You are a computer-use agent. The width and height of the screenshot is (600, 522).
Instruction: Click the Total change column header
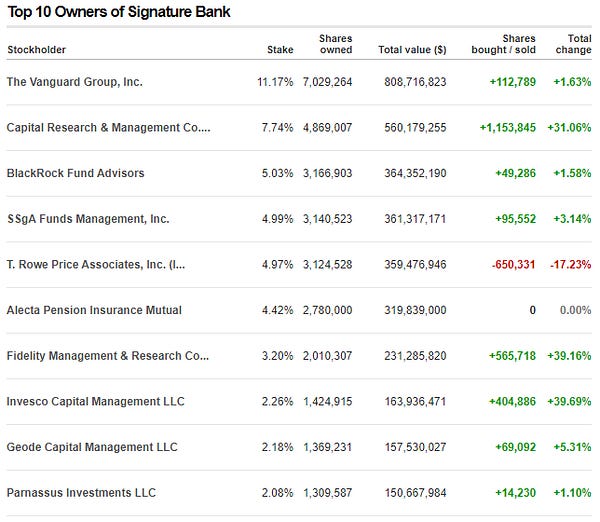pos(573,44)
